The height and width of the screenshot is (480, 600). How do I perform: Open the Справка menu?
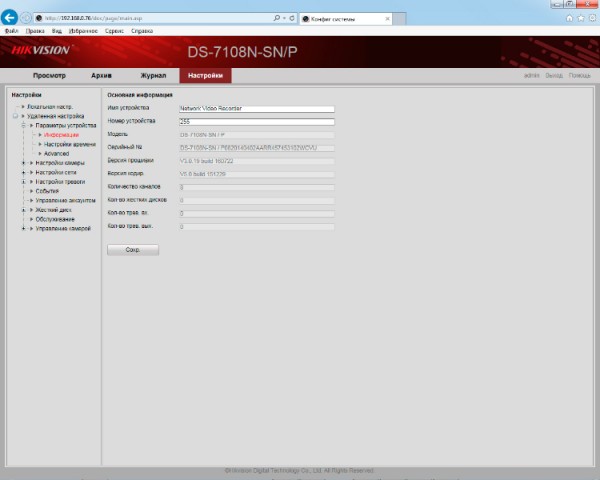point(142,31)
